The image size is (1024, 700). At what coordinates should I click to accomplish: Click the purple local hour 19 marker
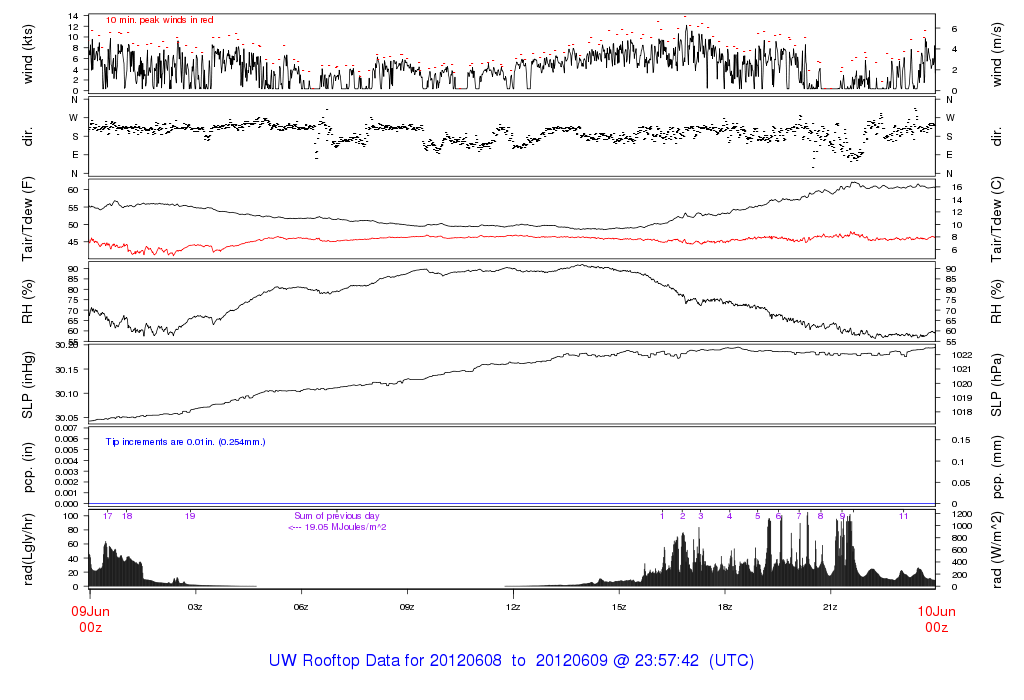tap(190, 516)
